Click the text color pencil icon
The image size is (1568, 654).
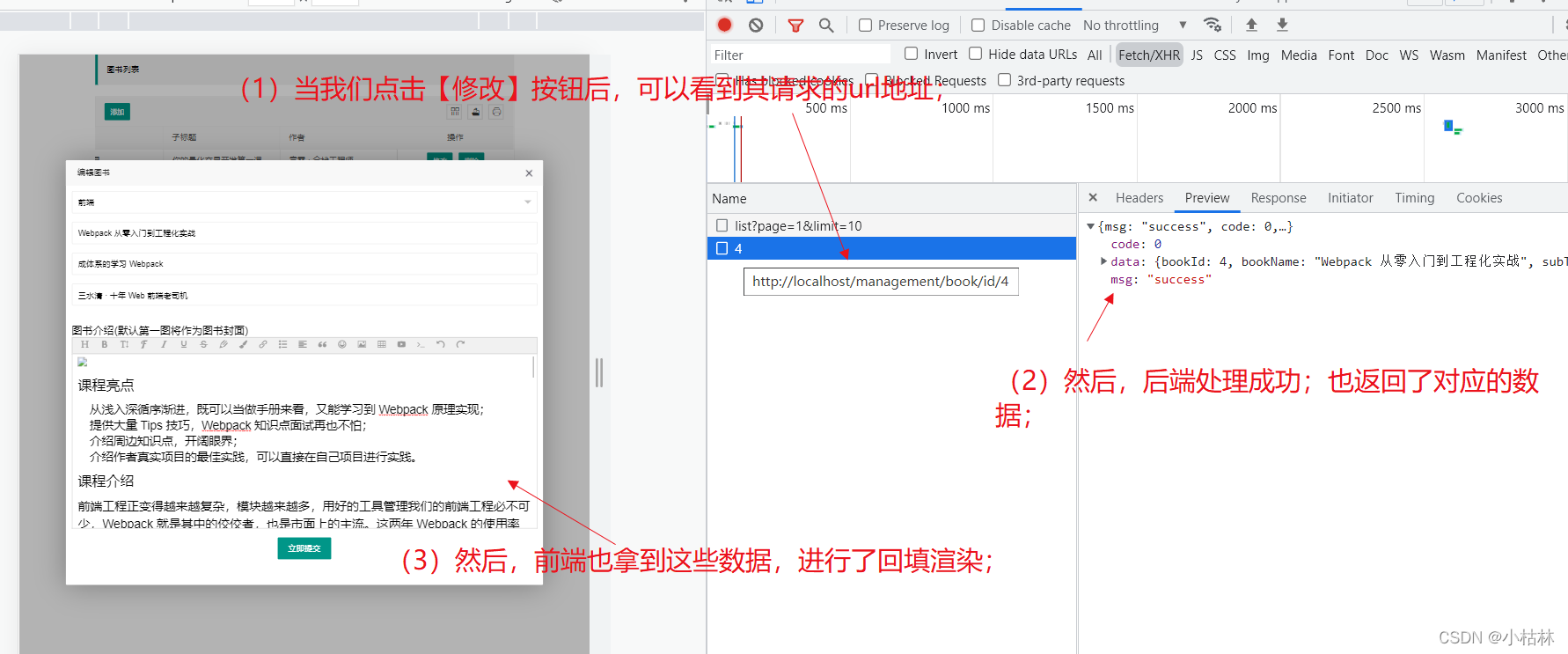(223, 344)
